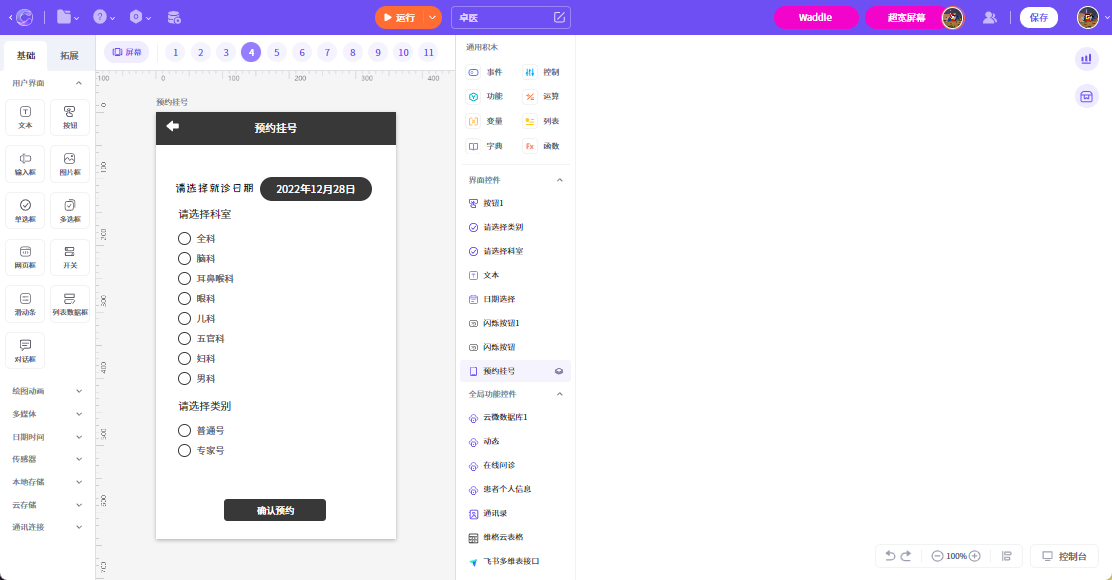The height and width of the screenshot is (580, 1112).
Task: Toggle visibility icon on 预约挂号 row
Action: click(x=559, y=371)
